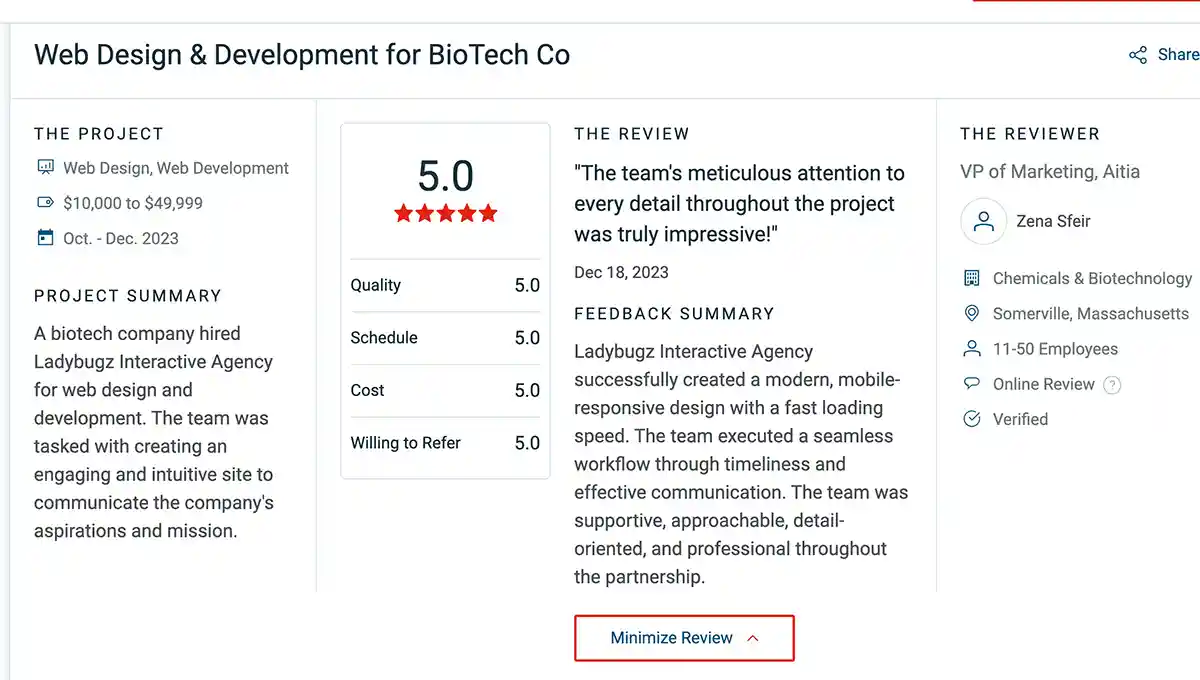The image size is (1200, 680).
Task: Click the Share icon
Action: pos(1139,55)
